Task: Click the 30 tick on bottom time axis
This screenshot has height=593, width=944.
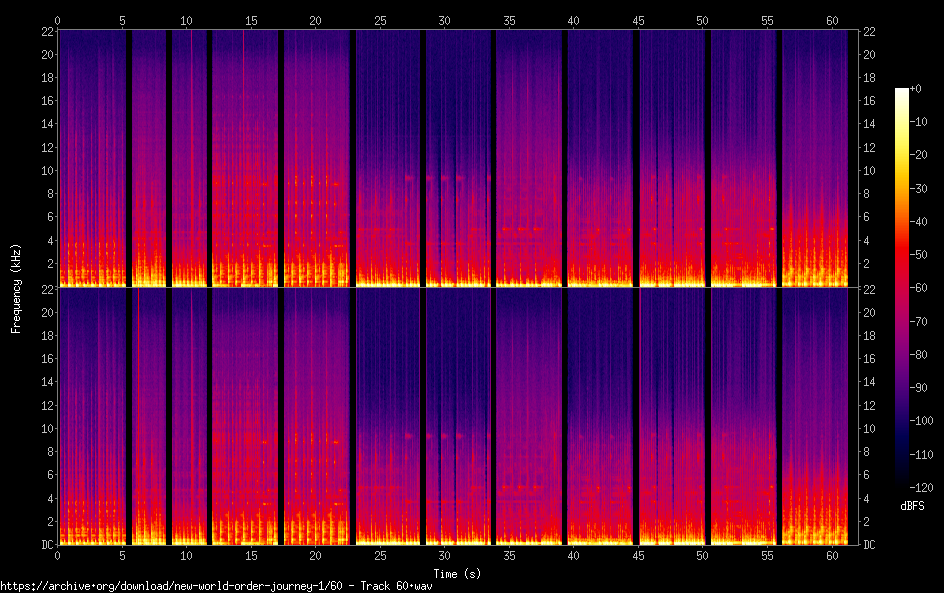Action: pyautogui.click(x=444, y=554)
